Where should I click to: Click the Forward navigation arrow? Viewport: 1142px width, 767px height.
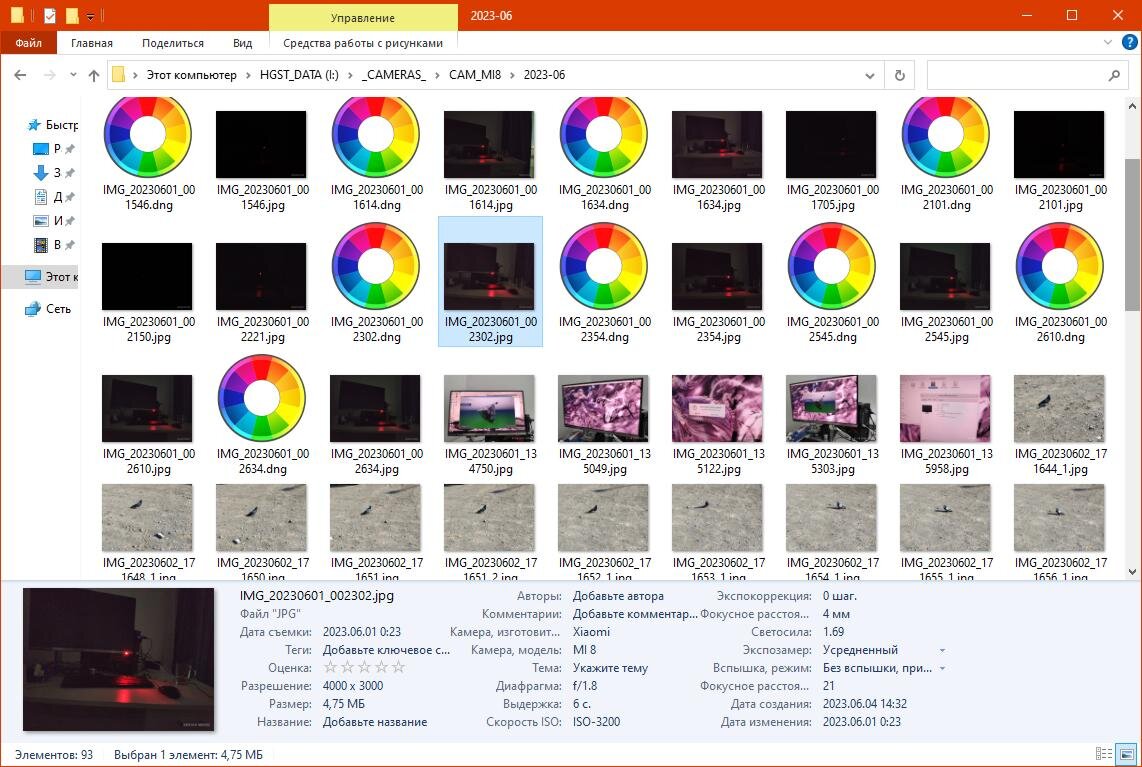pos(50,75)
